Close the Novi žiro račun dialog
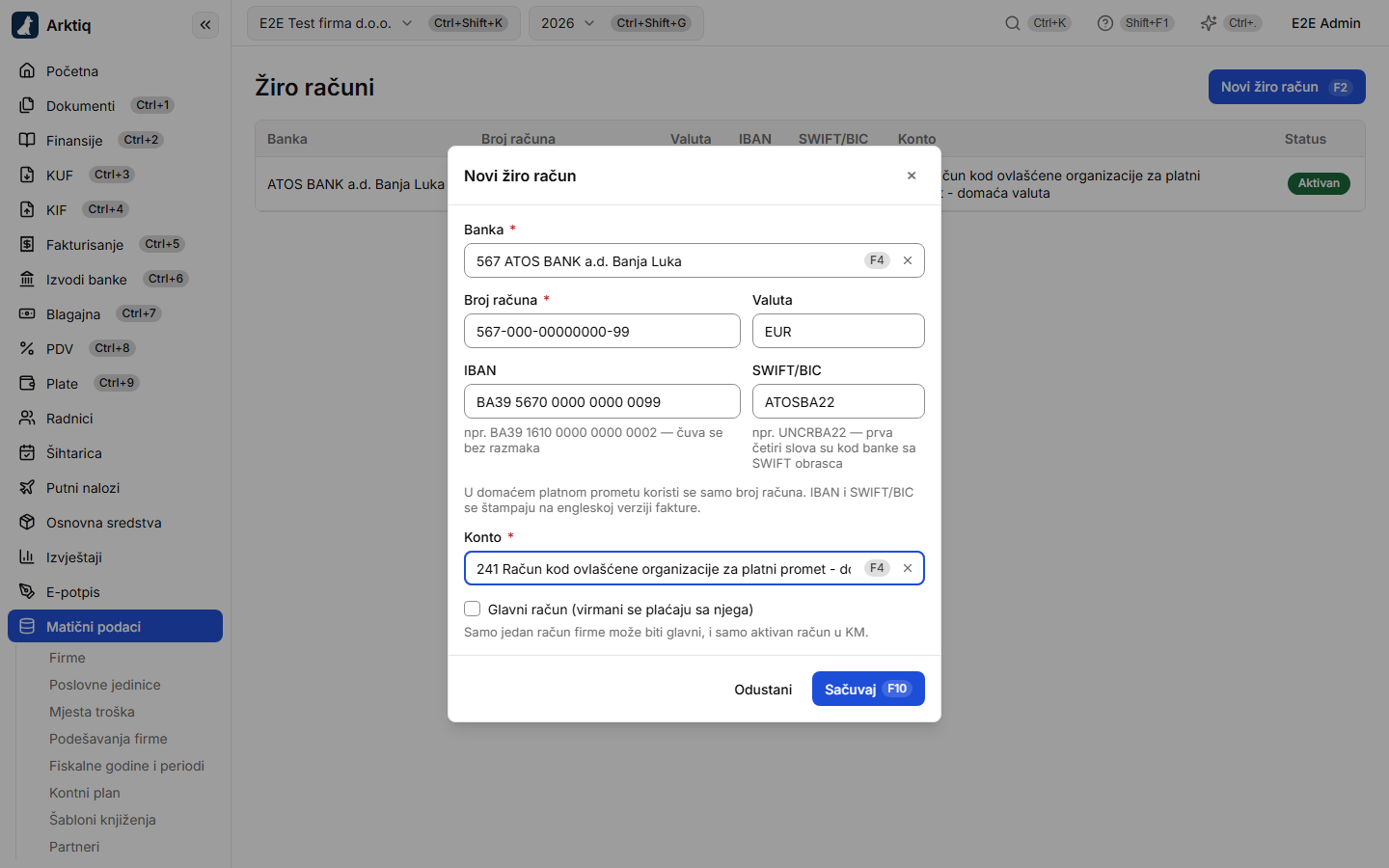 [912, 176]
